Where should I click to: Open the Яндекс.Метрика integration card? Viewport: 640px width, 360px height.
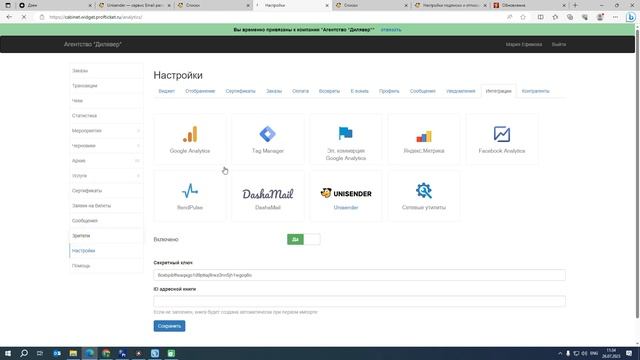(424, 140)
